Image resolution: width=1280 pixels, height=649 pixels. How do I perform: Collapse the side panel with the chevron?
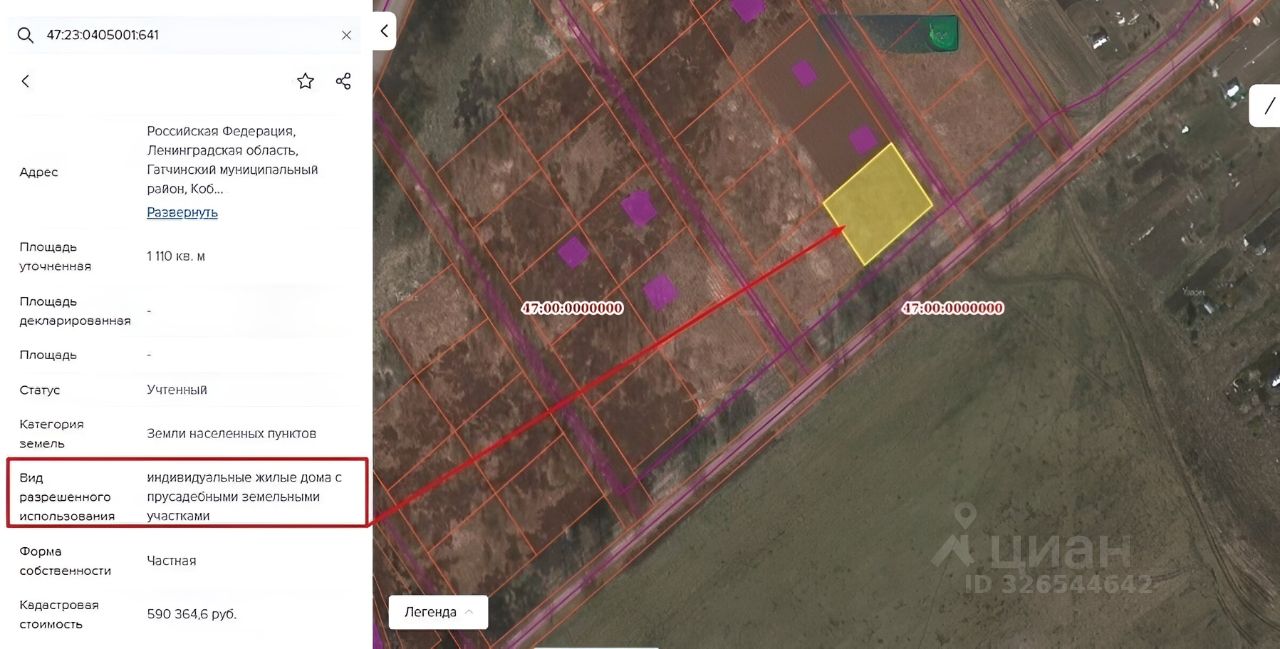pyautogui.click(x=384, y=31)
